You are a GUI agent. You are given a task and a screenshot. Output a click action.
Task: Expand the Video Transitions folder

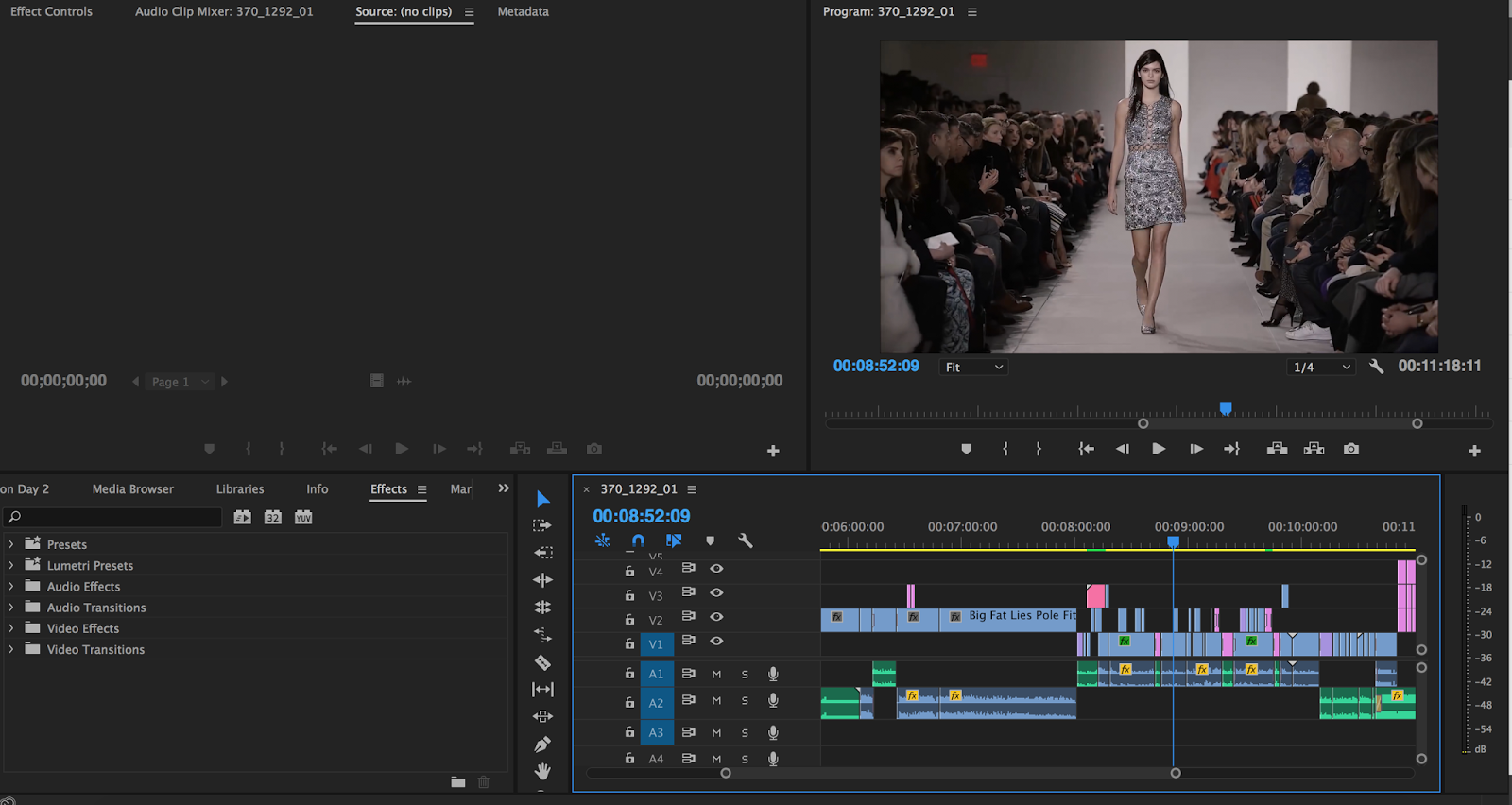tap(10, 649)
